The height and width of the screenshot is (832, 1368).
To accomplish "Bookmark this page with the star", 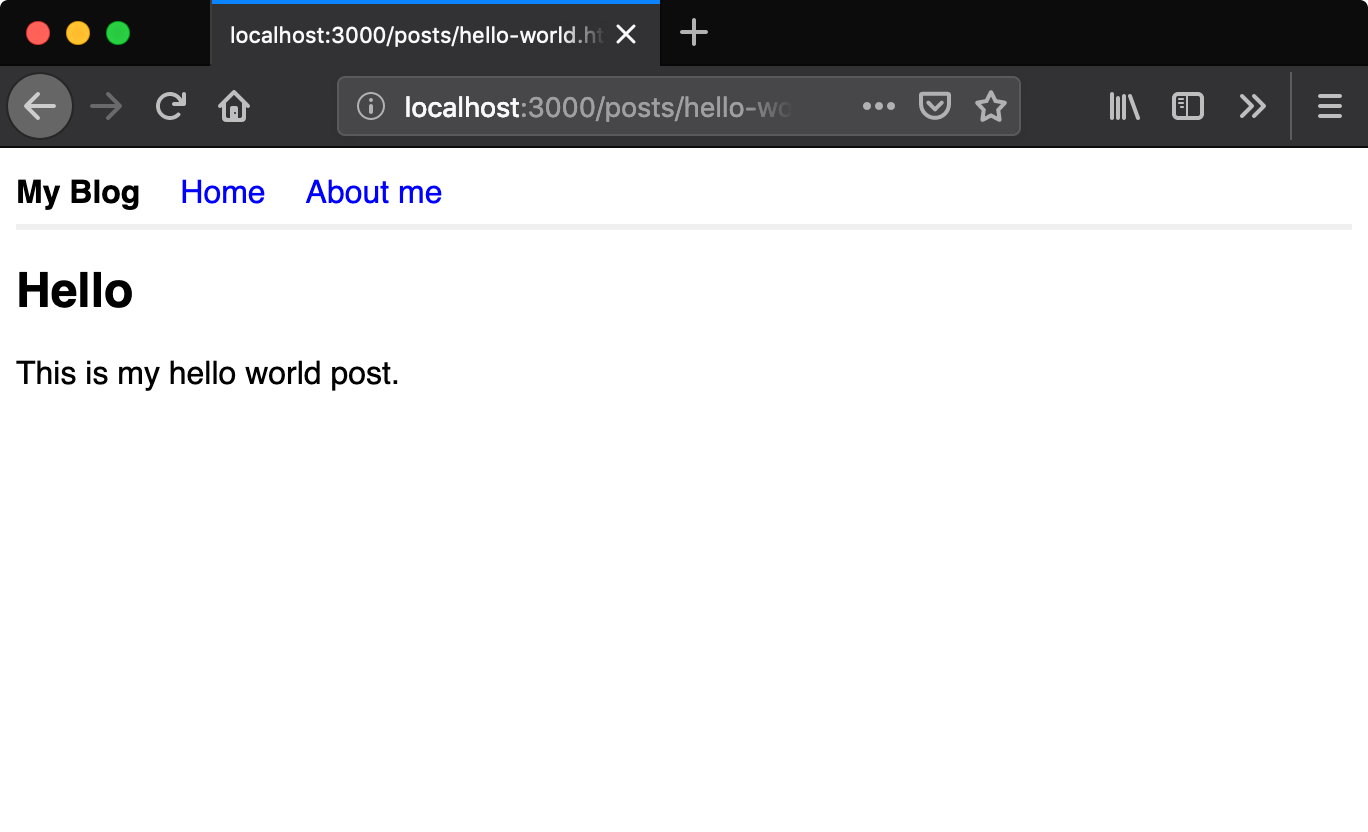I will pos(990,106).
